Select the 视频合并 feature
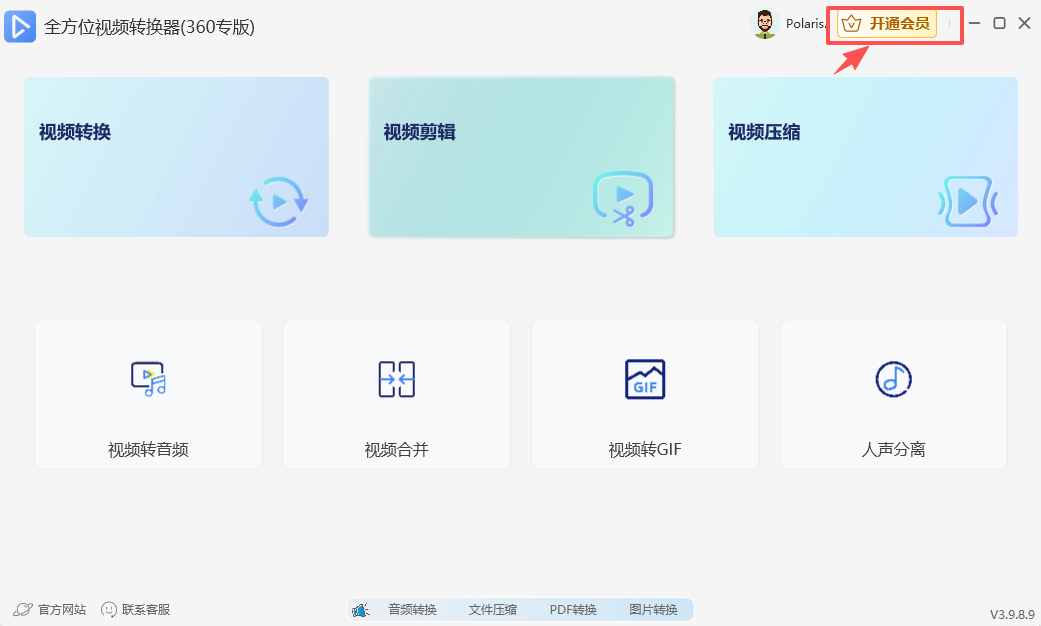Viewport: 1041px width, 626px height. 396,394
